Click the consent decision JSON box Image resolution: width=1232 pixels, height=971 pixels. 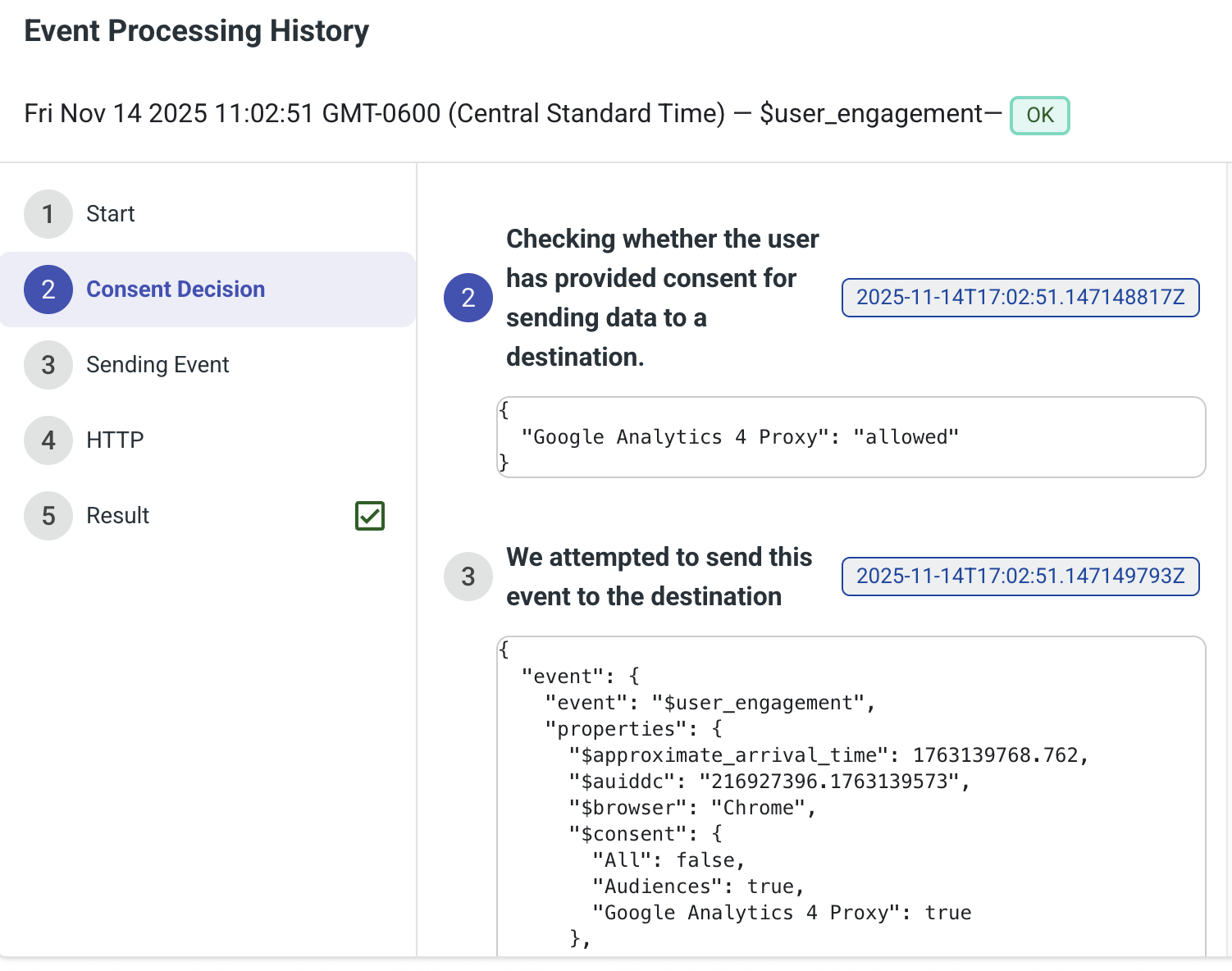coord(851,437)
